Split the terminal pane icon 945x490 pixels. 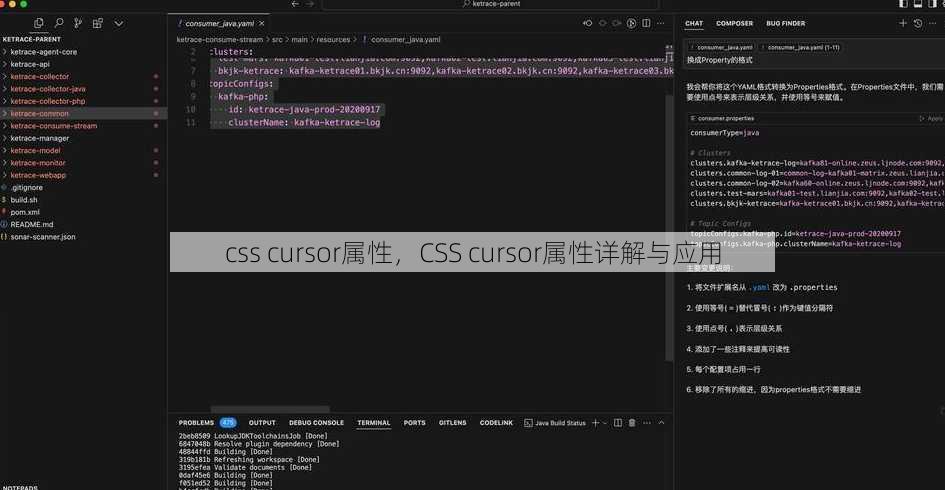point(618,422)
